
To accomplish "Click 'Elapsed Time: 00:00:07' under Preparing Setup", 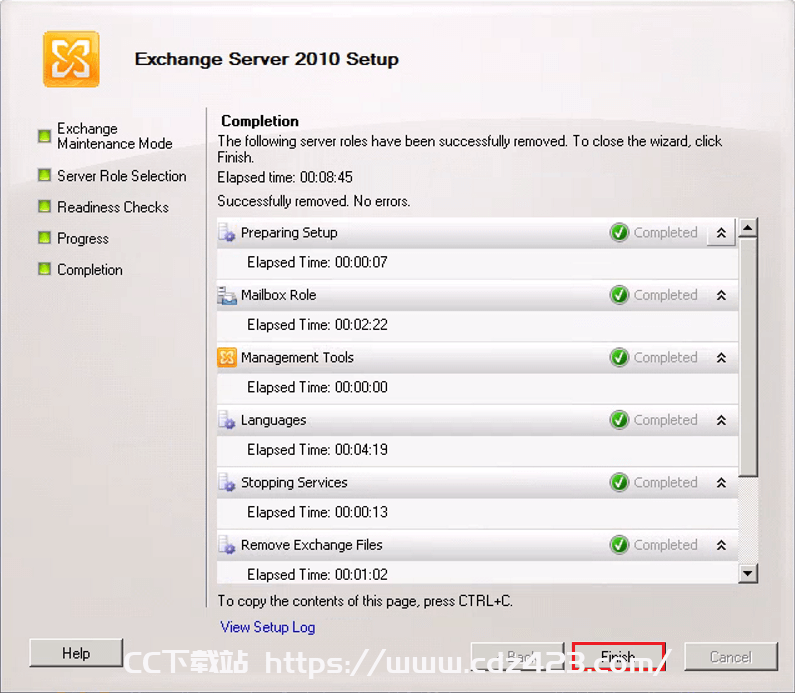I will [317, 263].
